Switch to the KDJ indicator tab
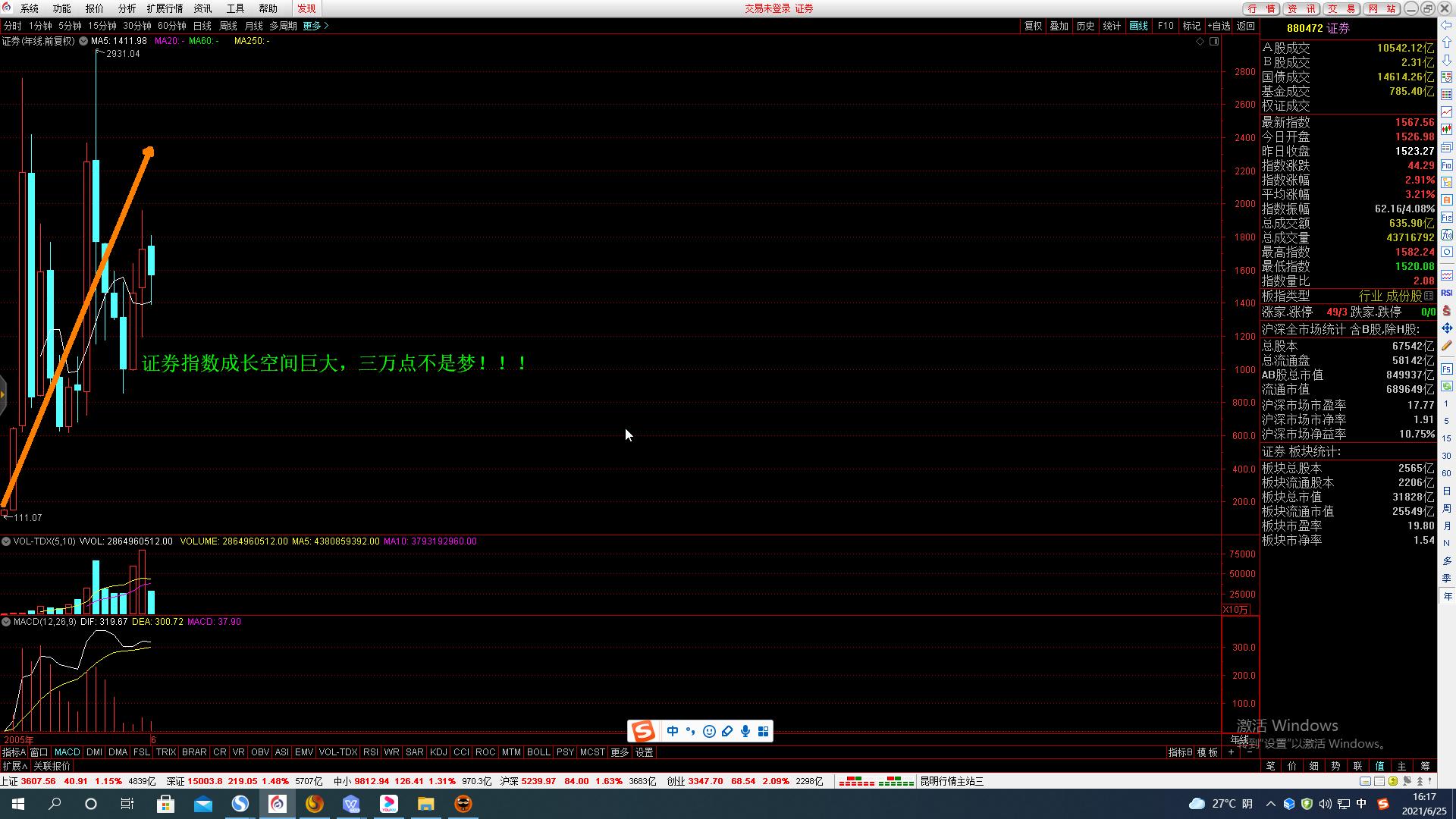 tap(438, 752)
